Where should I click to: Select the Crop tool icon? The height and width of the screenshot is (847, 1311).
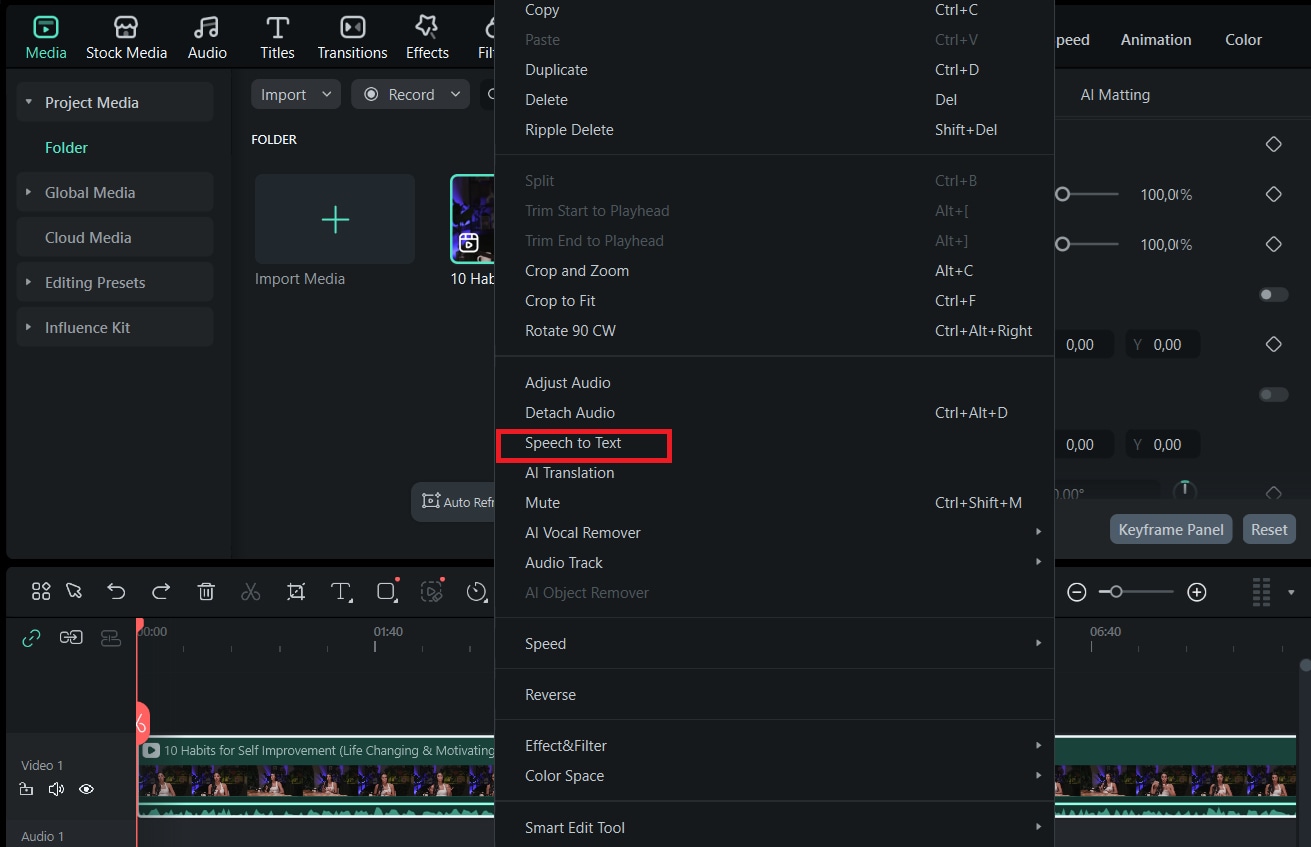296,591
